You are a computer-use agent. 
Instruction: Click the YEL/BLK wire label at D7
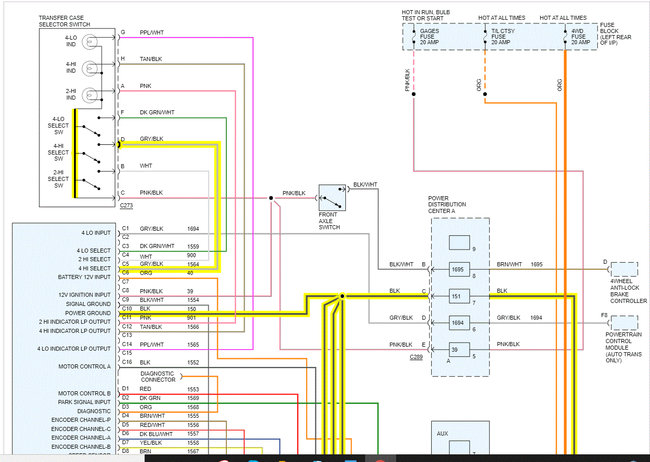[x=151, y=443]
